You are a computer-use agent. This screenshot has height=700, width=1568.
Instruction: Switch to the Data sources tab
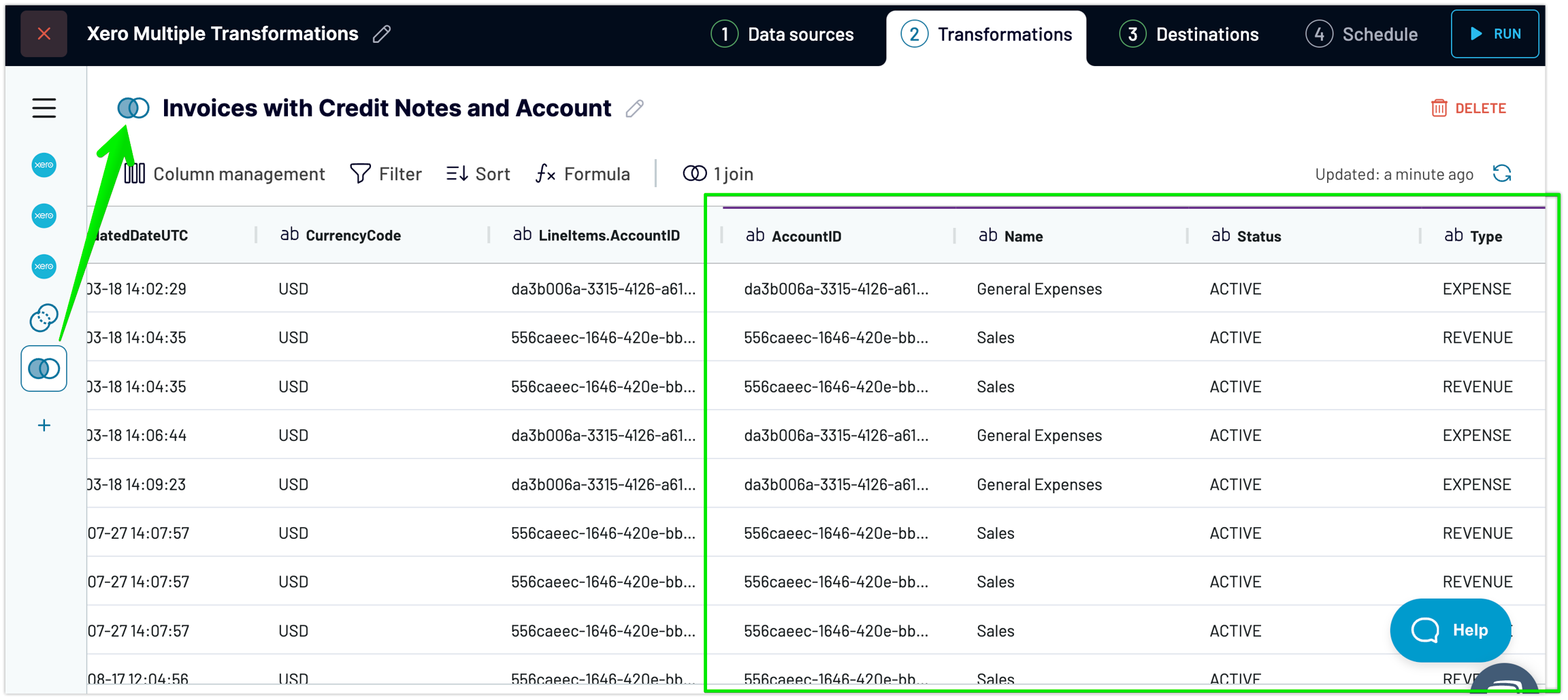[783, 34]
